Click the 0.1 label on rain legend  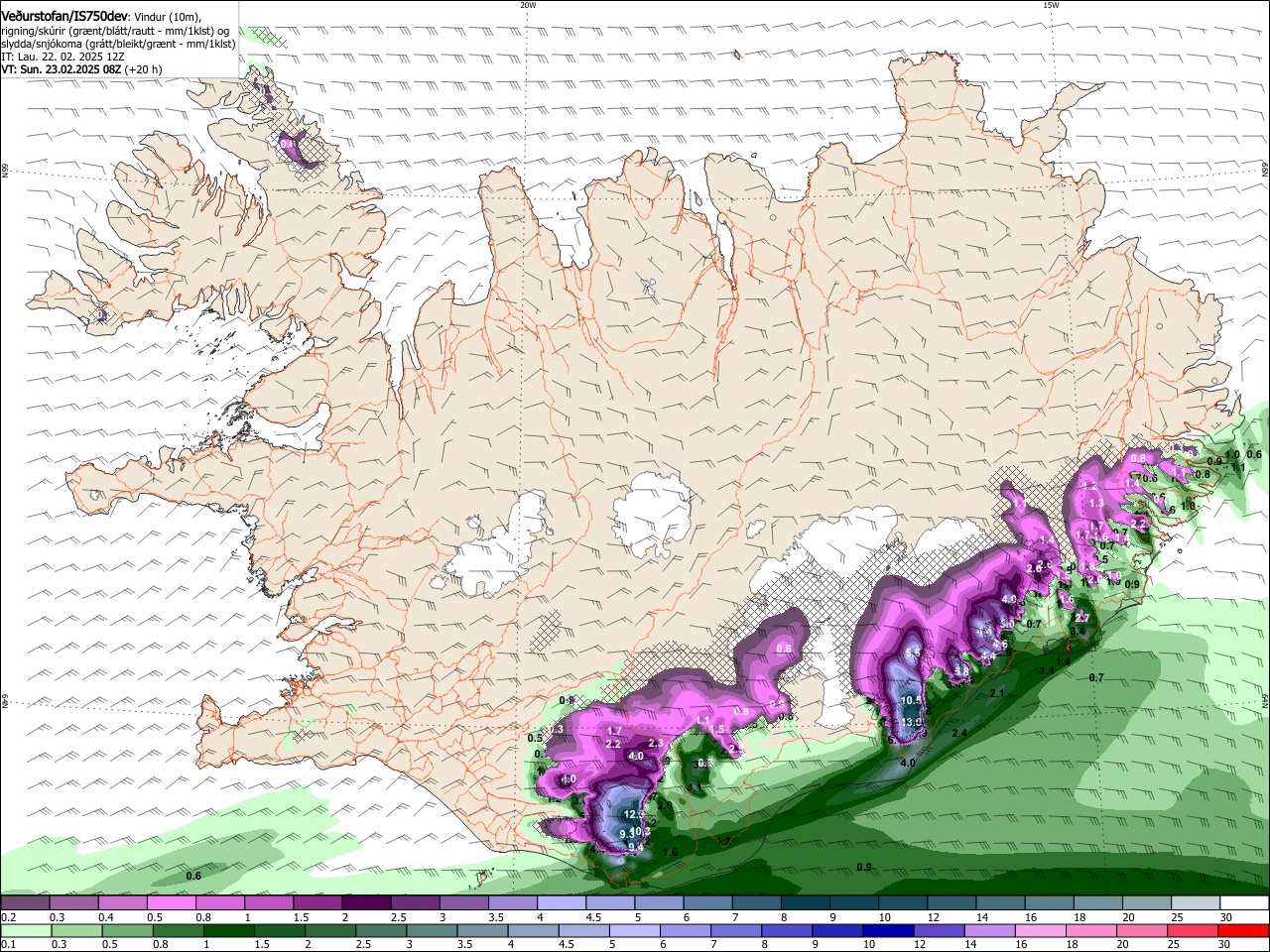point(9,945)
